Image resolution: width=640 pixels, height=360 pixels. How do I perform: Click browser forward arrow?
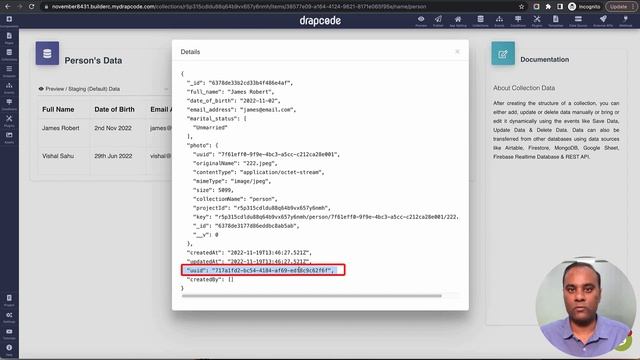tap(19, 7)
